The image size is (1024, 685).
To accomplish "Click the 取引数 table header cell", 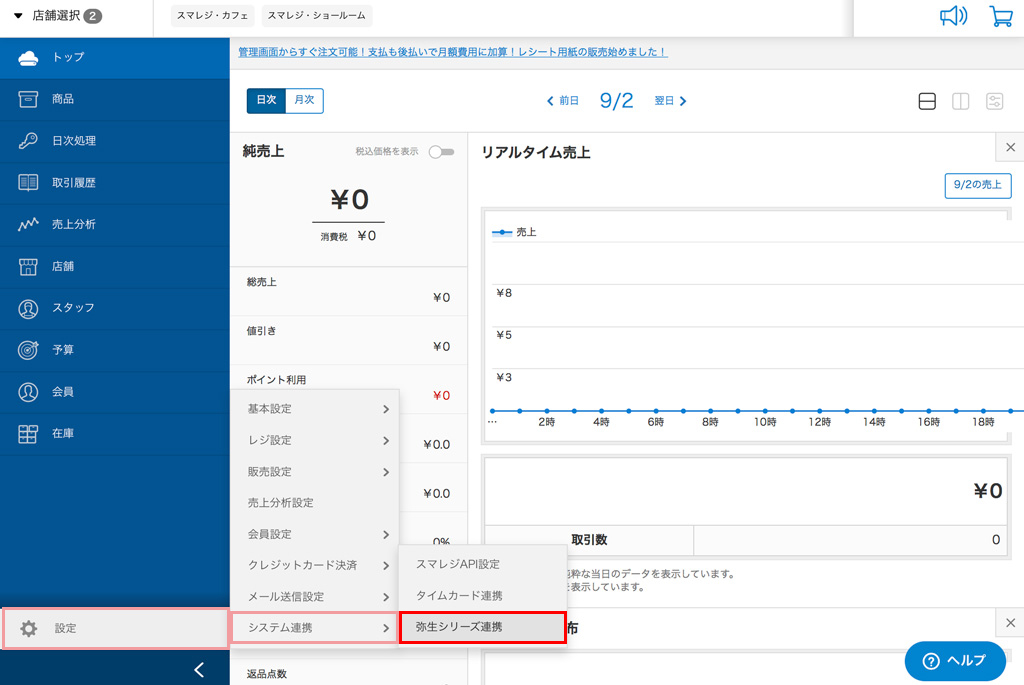I will (x=589, y=540).
